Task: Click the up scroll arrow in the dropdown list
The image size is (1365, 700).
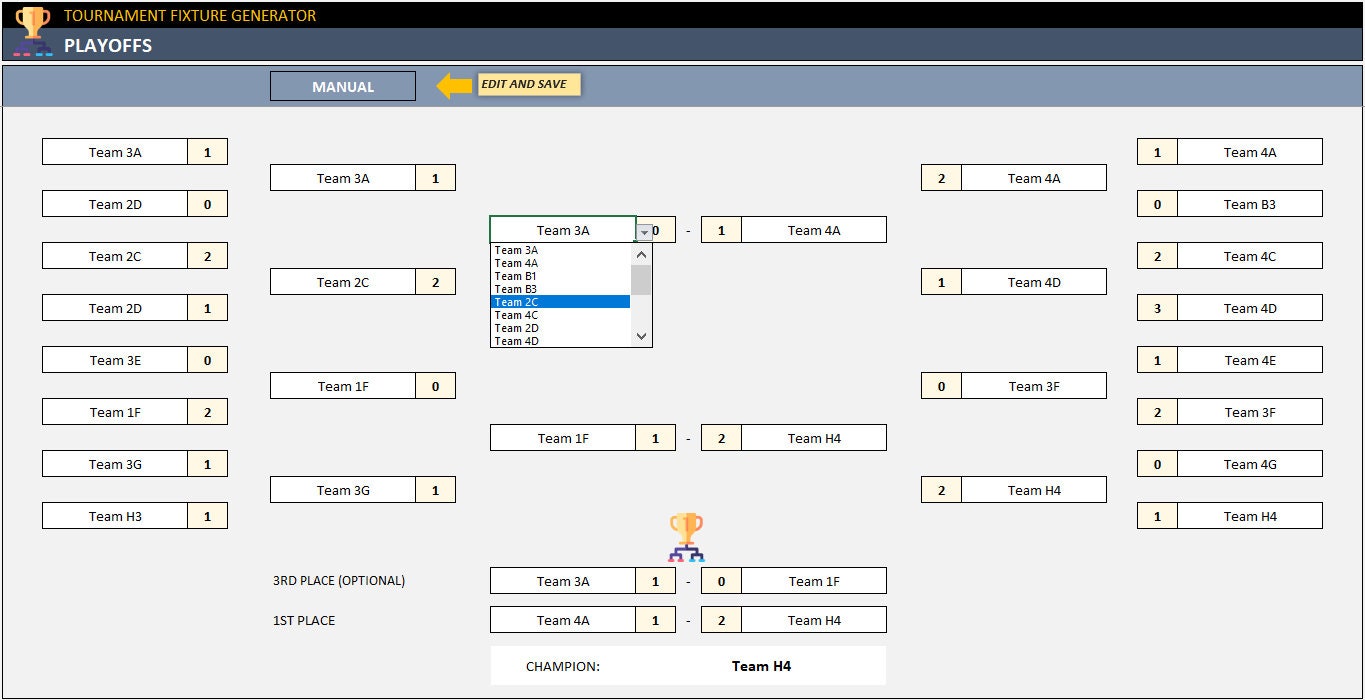Action: coord(641,256)
